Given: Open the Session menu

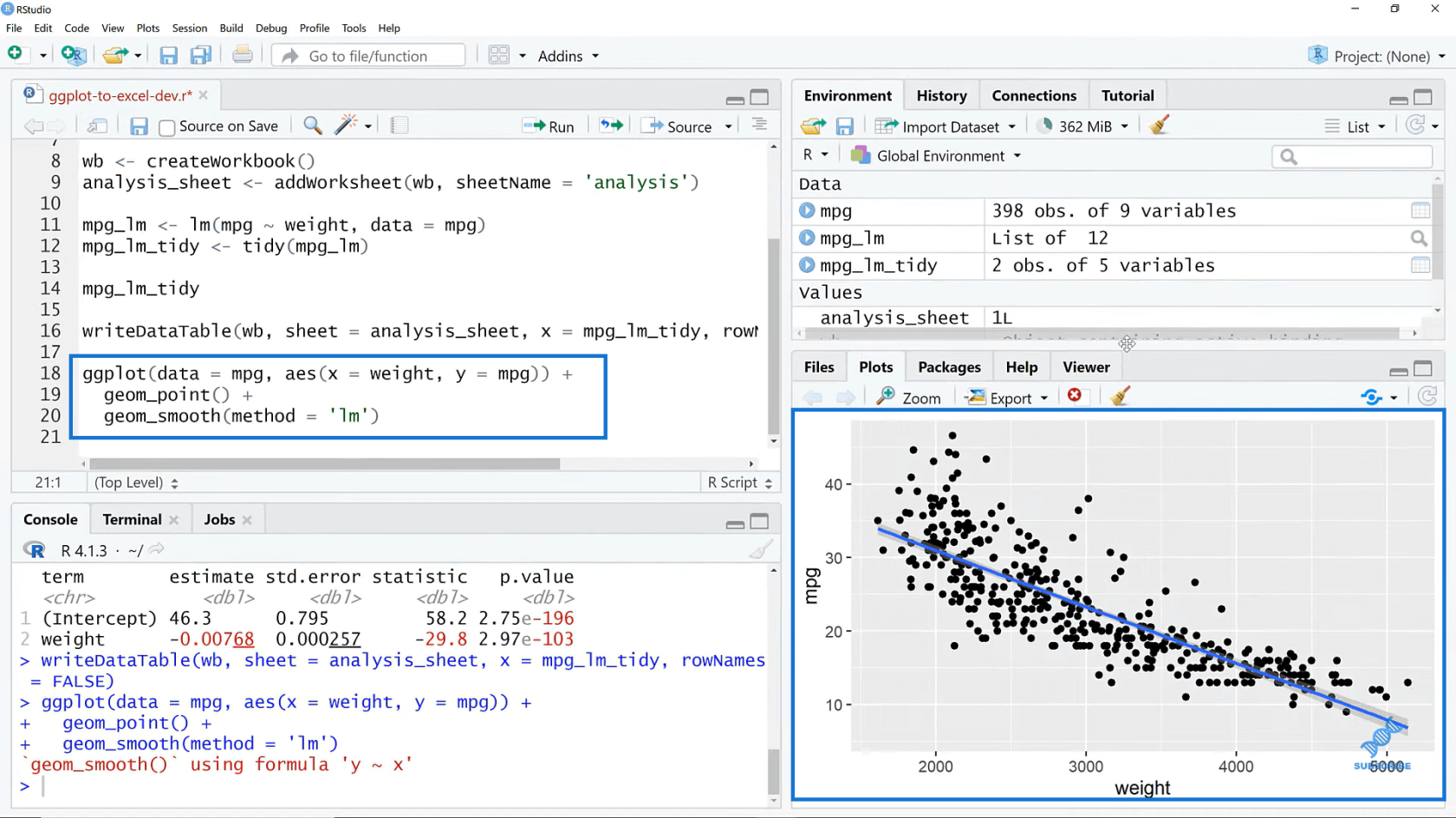Looking at the screenshot, I should (189, 28).
